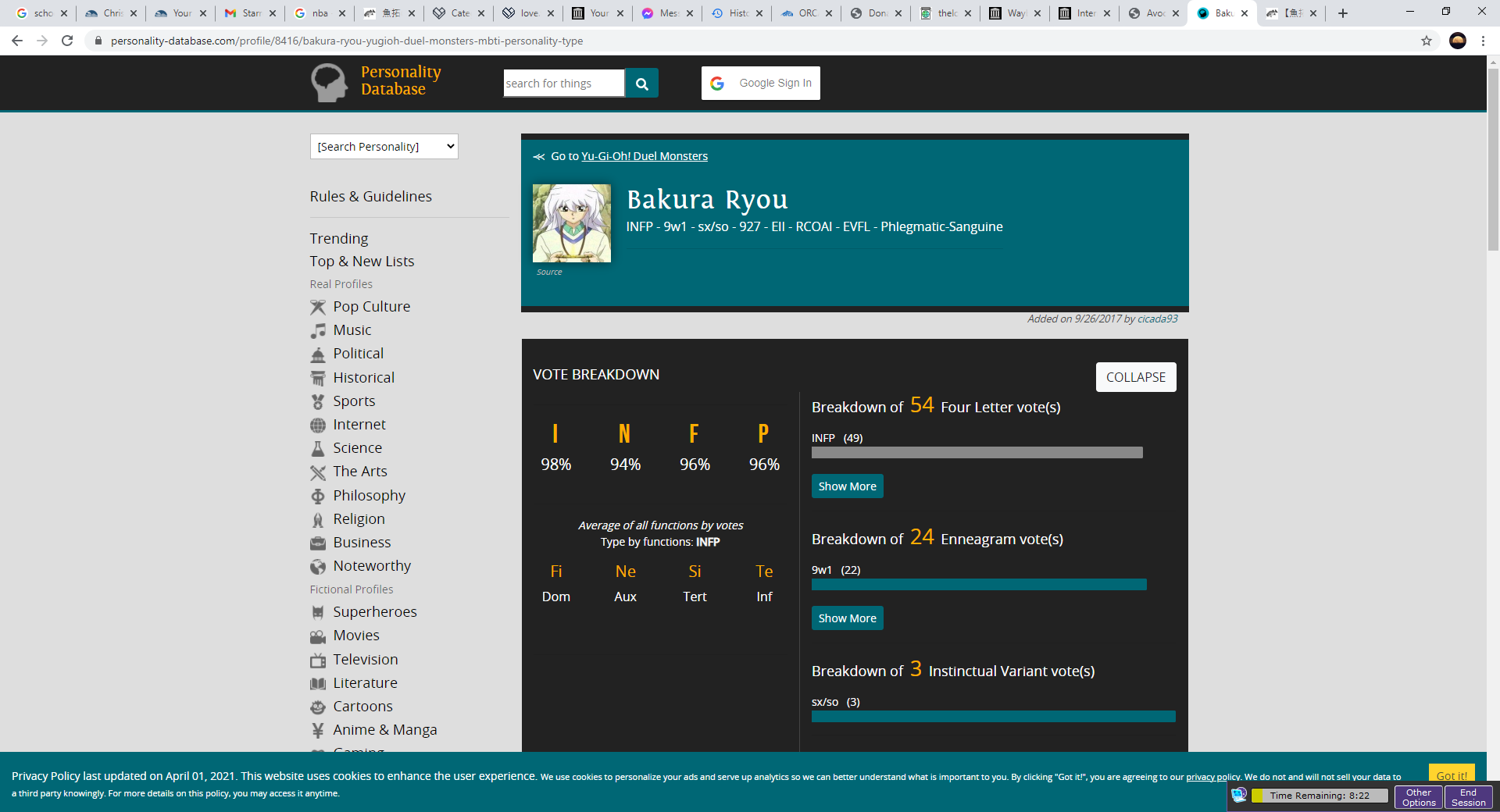Click the sx/so vote bar
The width and height of the screenshot is (1500, 812).
[x=994, y=717]
